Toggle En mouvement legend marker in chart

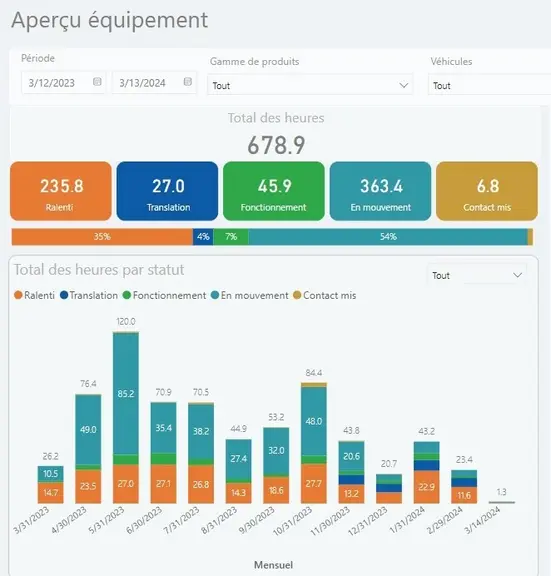coord(215,295)
